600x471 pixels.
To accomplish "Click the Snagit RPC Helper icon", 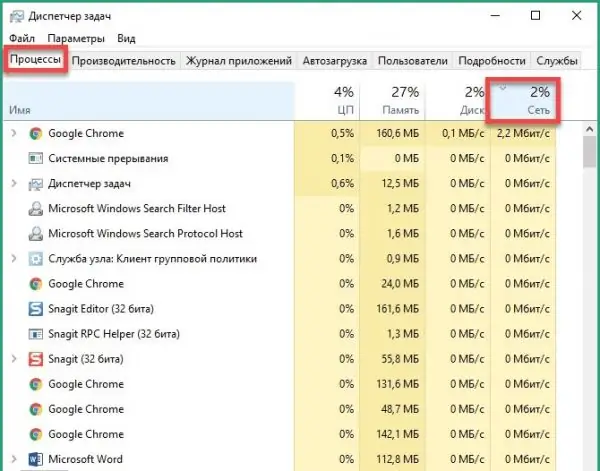I will [x=36, y=334].
